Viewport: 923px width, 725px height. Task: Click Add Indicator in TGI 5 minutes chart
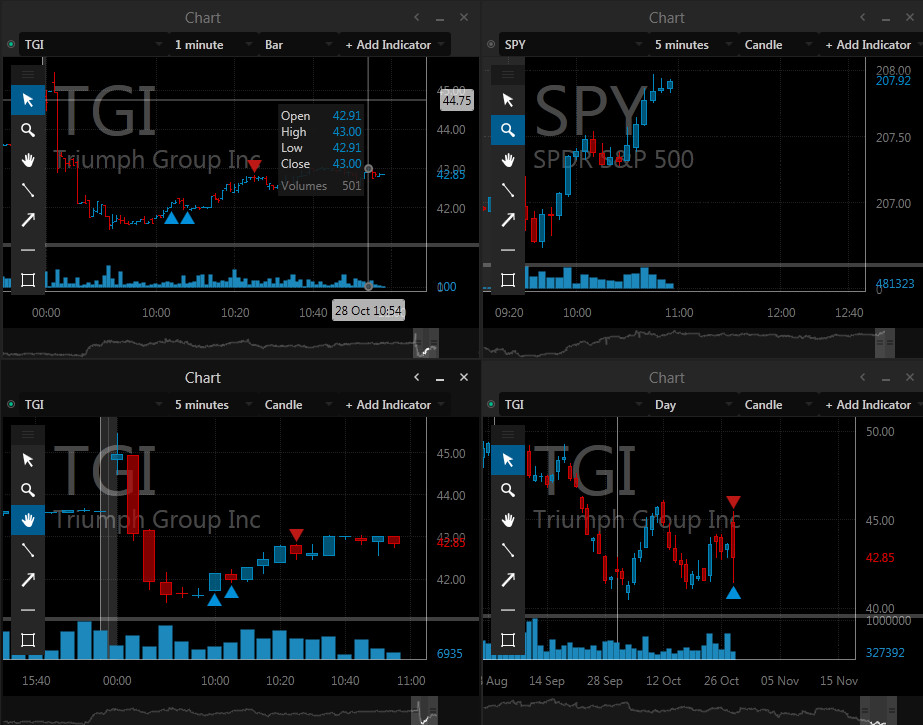(394, 405)
